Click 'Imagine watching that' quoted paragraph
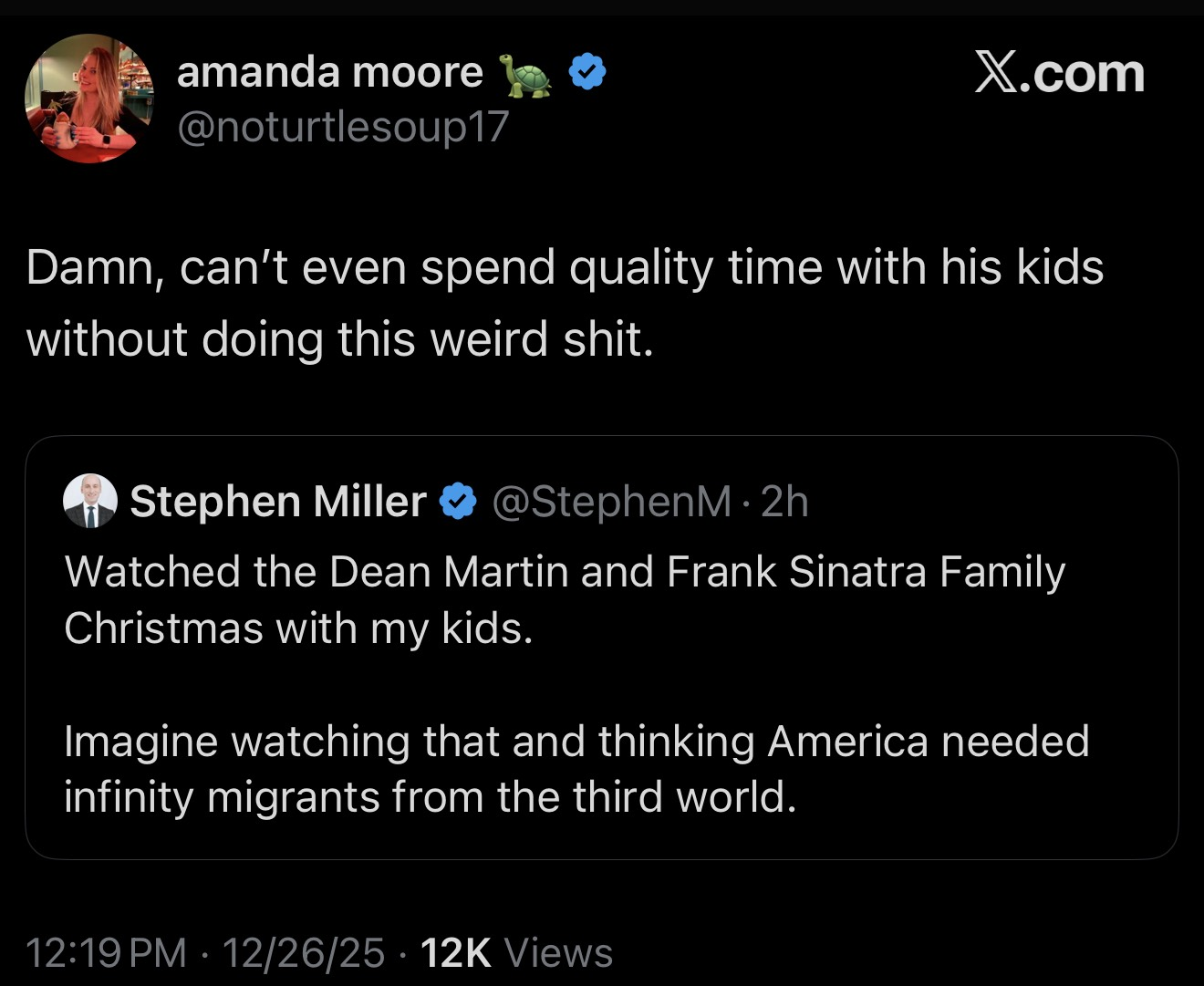This screenshot has width=1204, height=986. 576,741
